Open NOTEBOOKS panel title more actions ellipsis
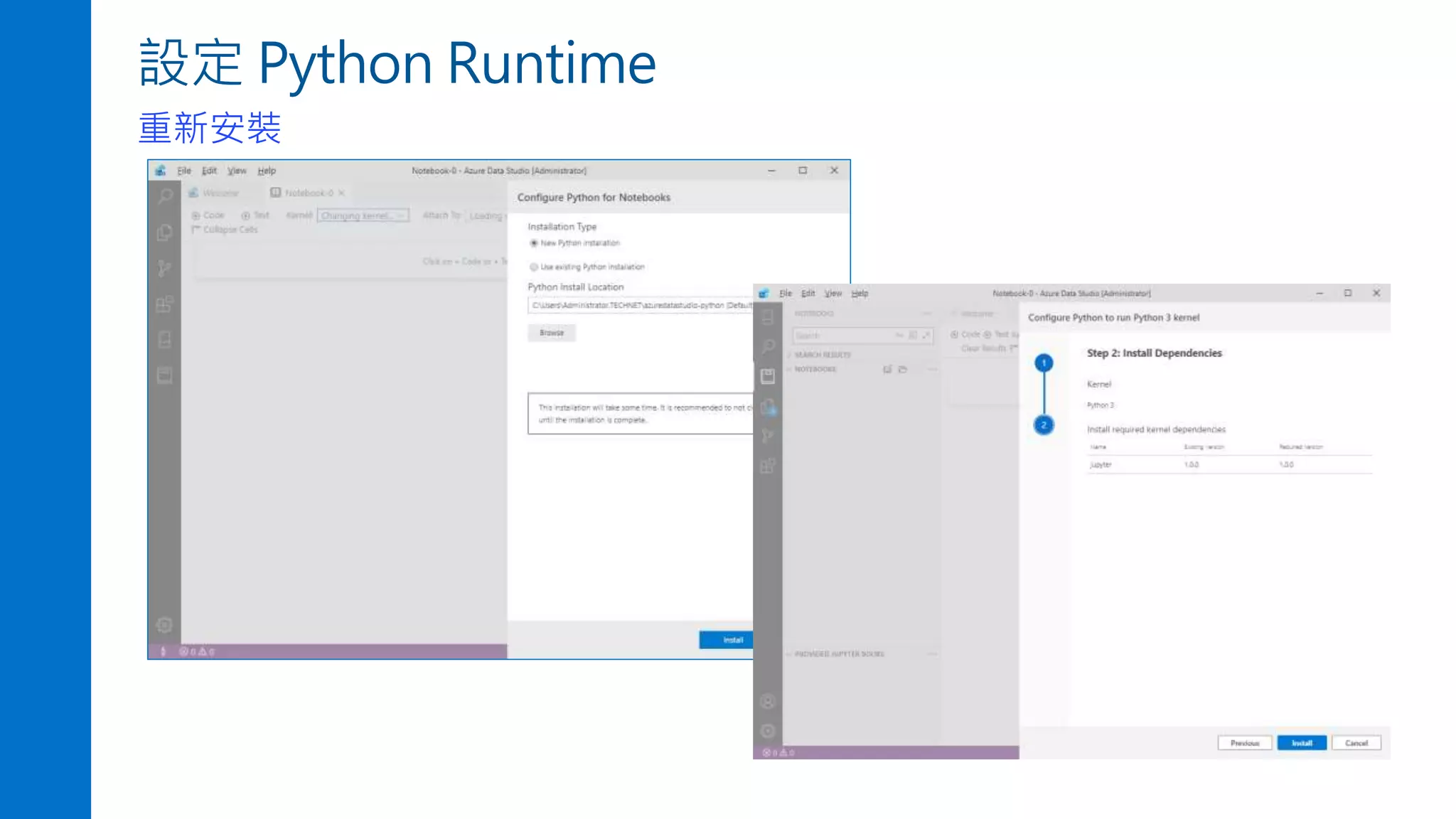The image size is (1456, 819). (x=927, y=314)
